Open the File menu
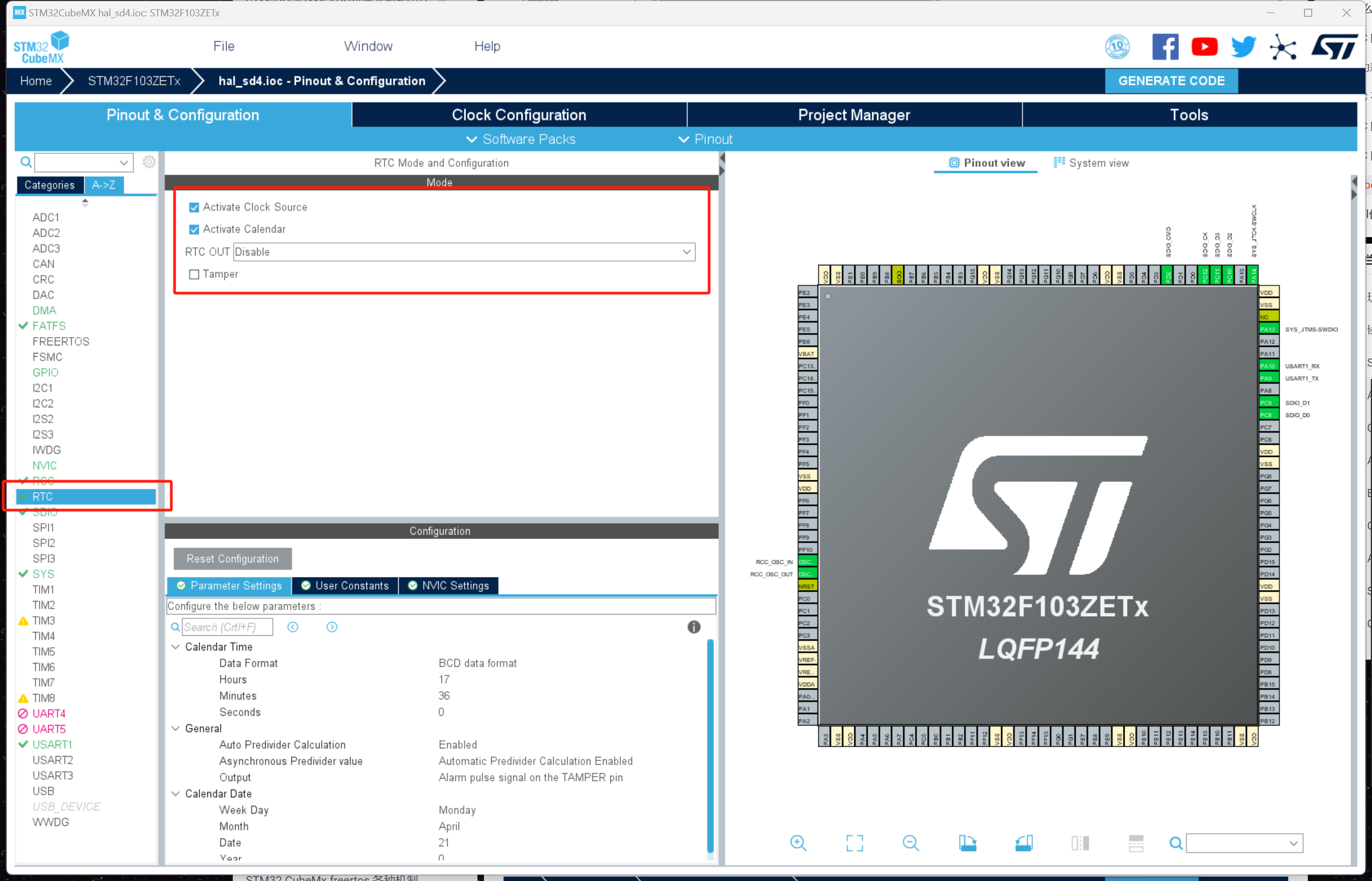 pyautogui.click(x=224, y=46)
